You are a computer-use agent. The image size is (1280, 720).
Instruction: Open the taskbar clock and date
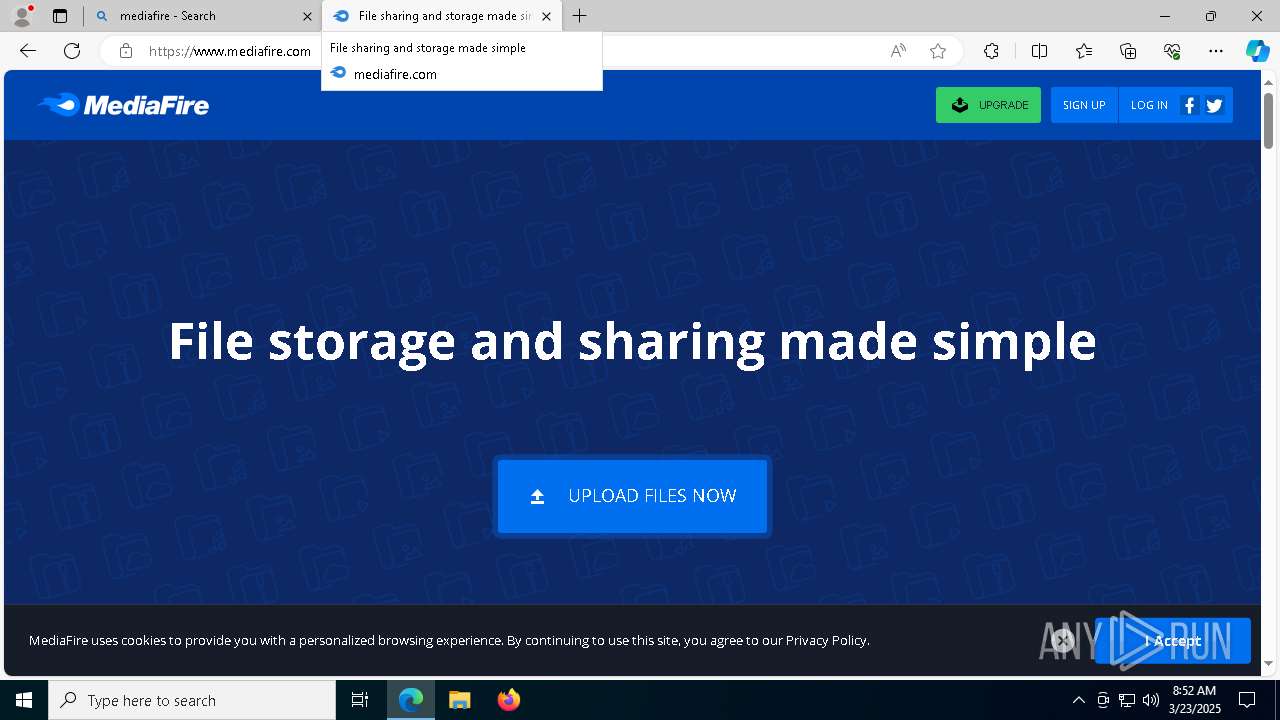1194,700
